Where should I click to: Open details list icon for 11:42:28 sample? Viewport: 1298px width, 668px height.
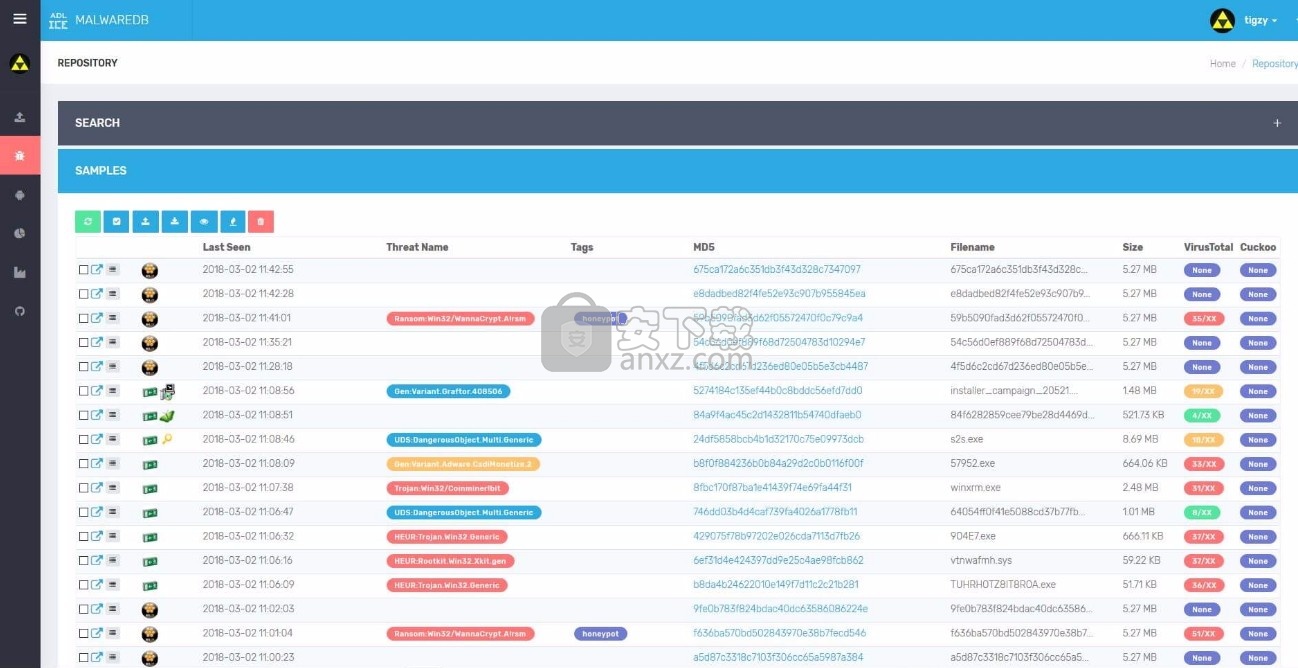[x=113, y=294]
